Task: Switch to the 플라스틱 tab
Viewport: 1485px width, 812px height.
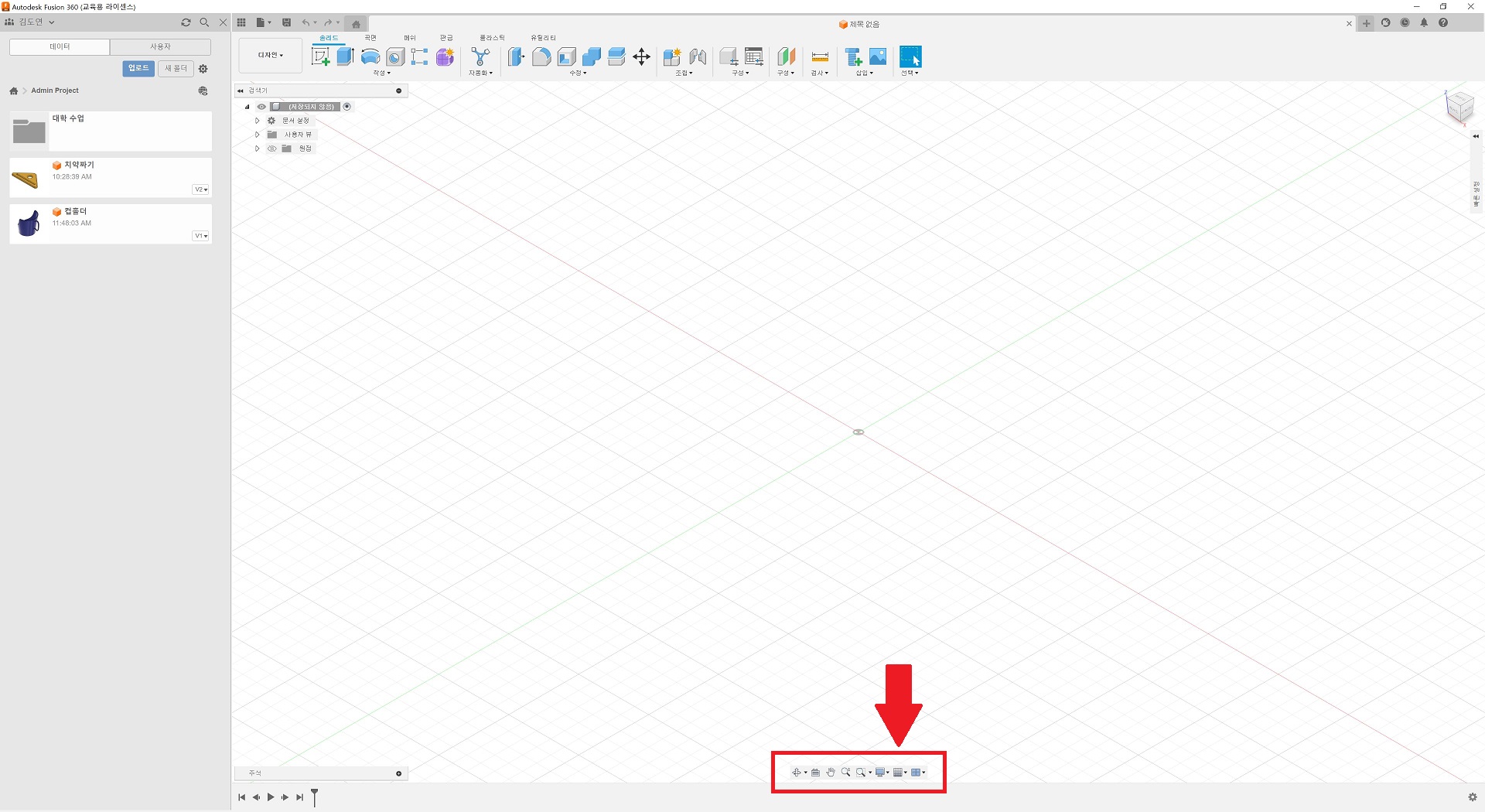Action: click(492, 38)
